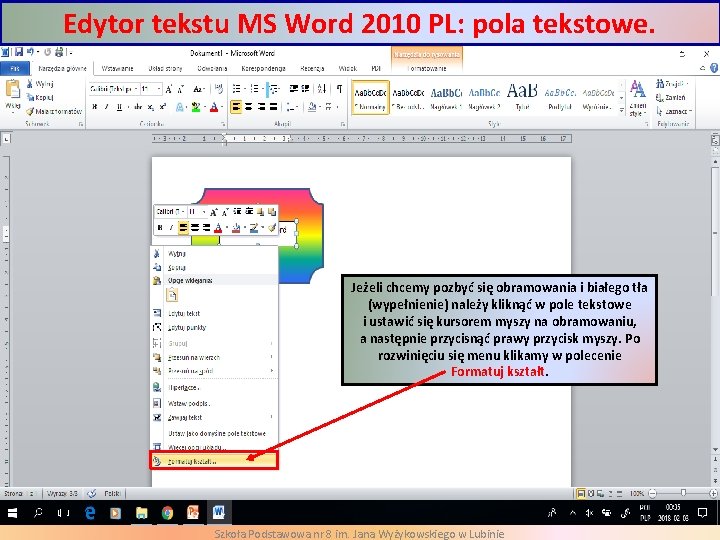Click bold on the floating mini toolbar
This screenshot has height=540, width=720.
click(160, 227)
